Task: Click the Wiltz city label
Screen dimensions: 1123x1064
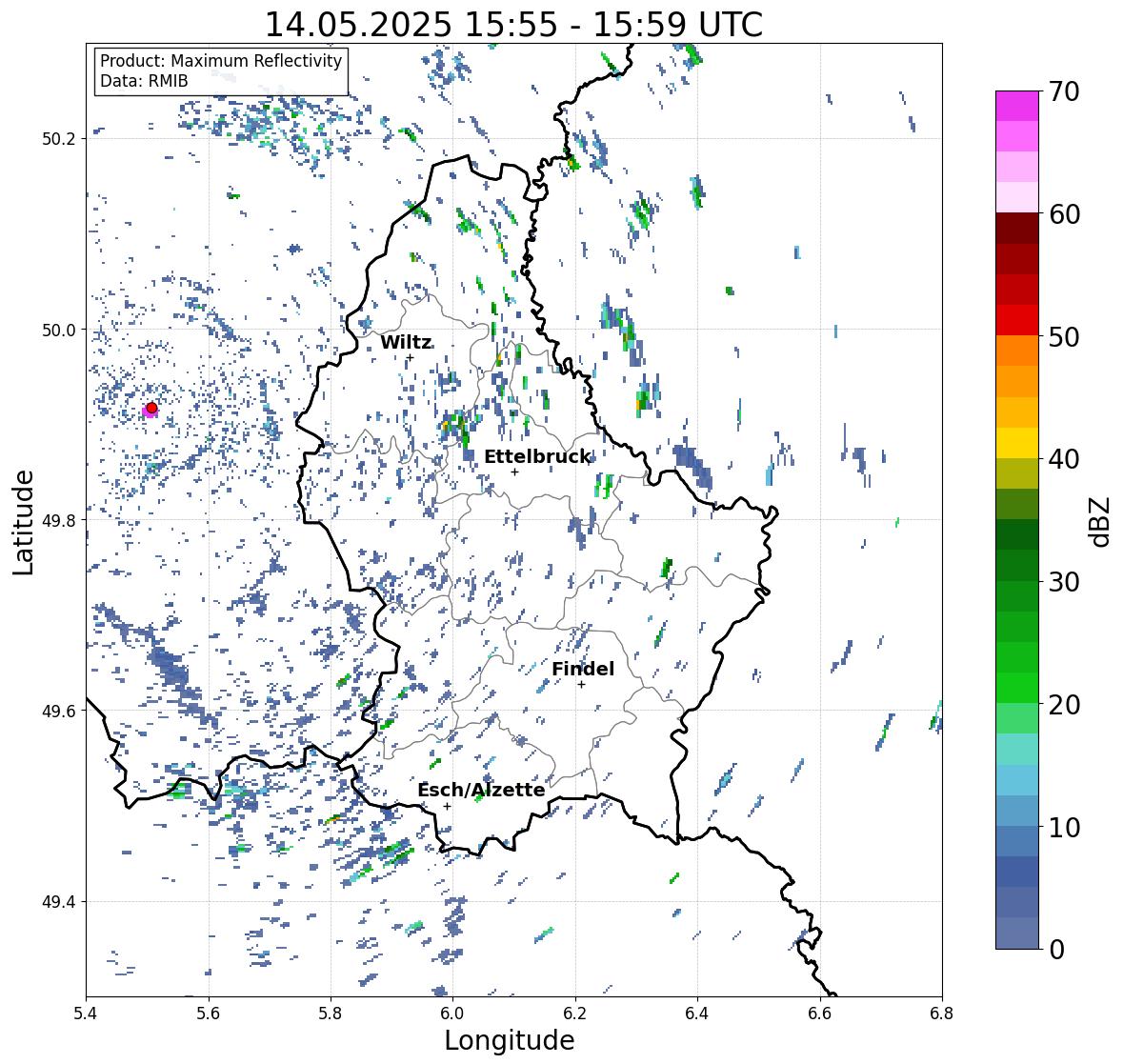Action: pos(406,342)
